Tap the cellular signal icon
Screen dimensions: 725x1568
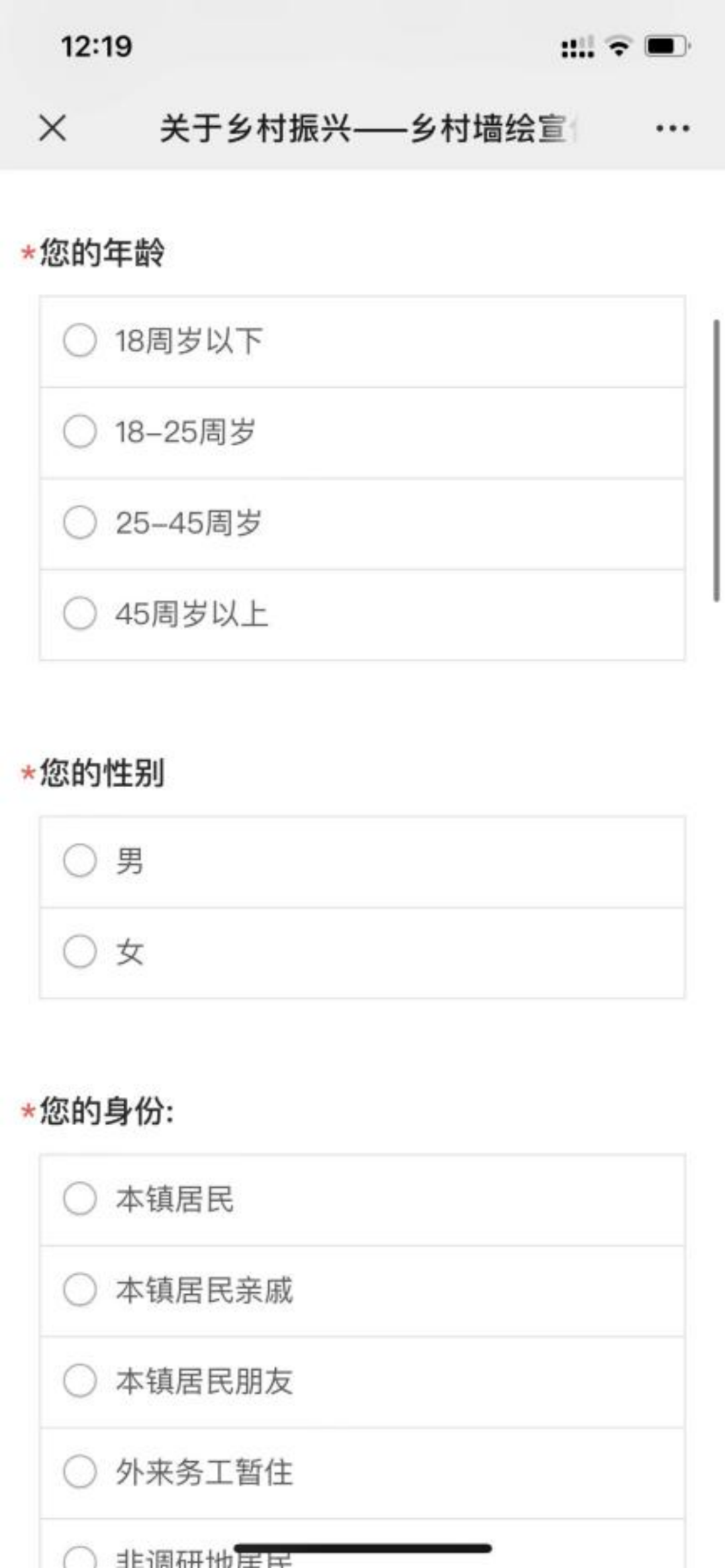pyautogui.click(x=577, y=47)
